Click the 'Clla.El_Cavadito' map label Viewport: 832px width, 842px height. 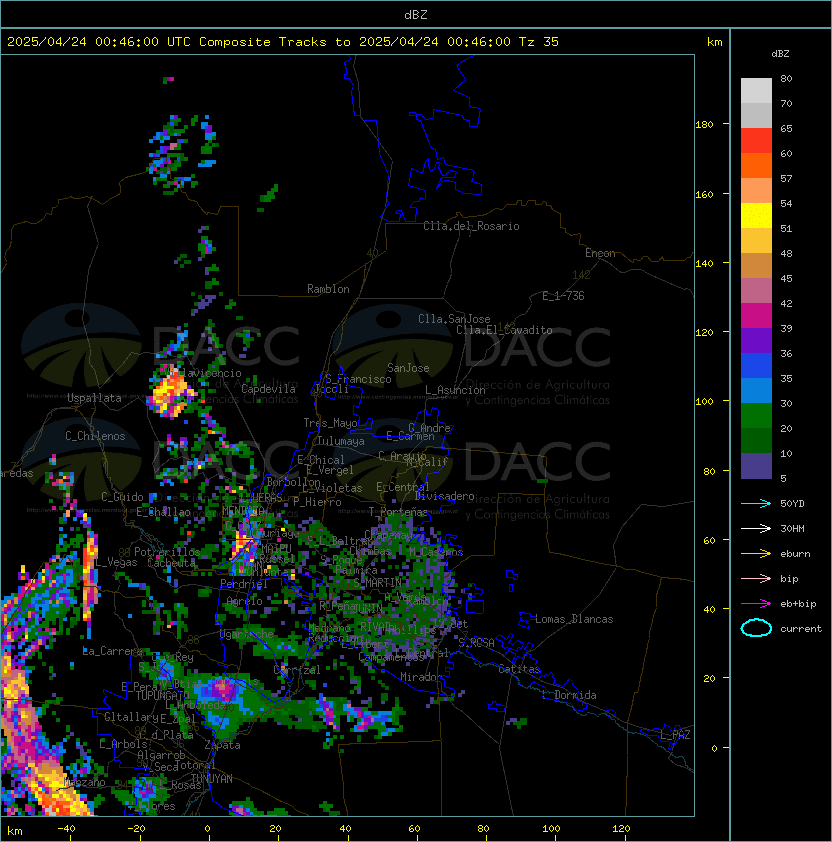[504, 330]
